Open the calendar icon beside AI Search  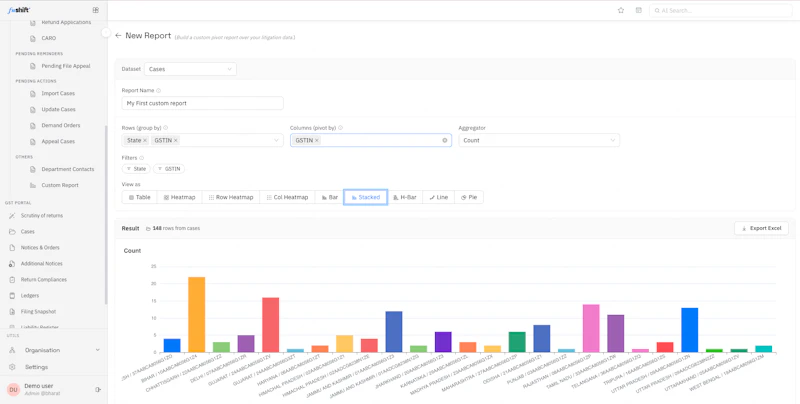[x=638, y=10]
